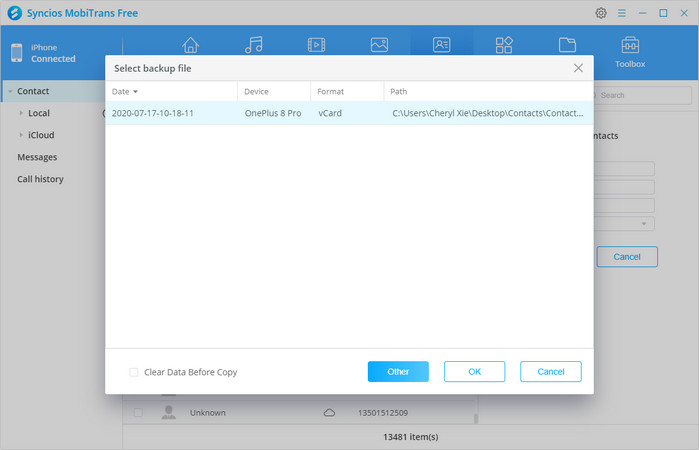Open the Toolbox
Screen dimensions: 699x450
tap(630, 52)
